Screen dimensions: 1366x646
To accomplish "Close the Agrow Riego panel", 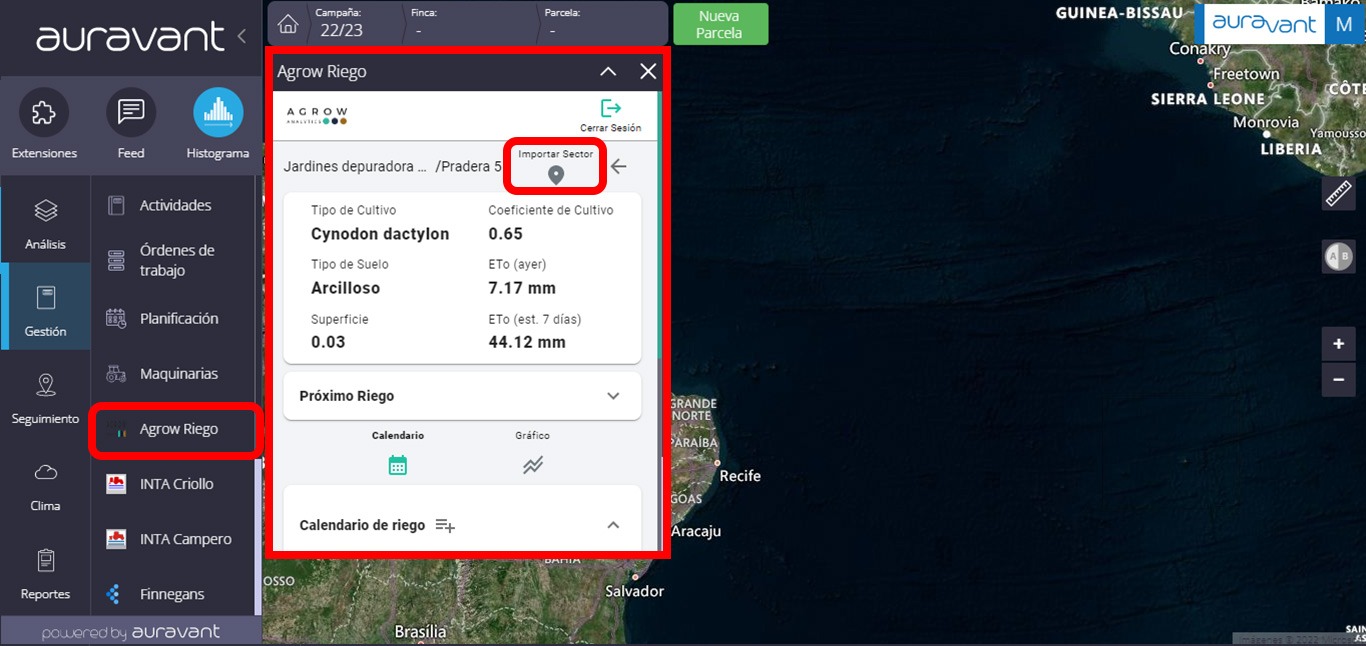I will 648,72.
